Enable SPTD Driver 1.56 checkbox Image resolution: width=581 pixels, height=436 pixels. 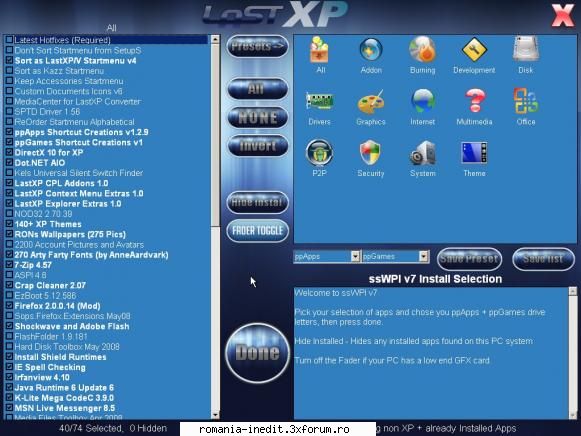point(9,112)
